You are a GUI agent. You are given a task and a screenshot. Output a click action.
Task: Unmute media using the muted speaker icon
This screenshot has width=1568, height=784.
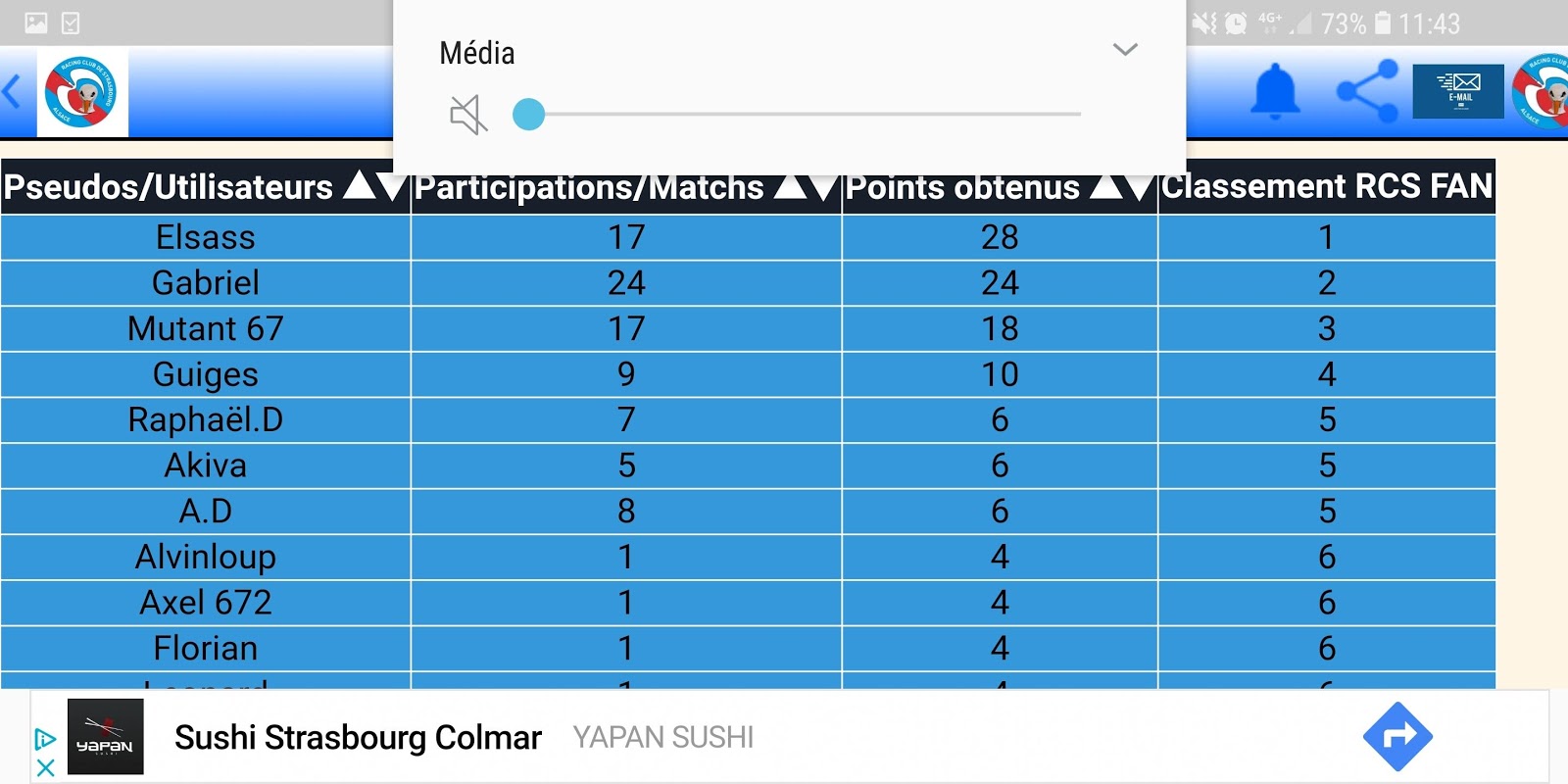[x=467, y=115]
